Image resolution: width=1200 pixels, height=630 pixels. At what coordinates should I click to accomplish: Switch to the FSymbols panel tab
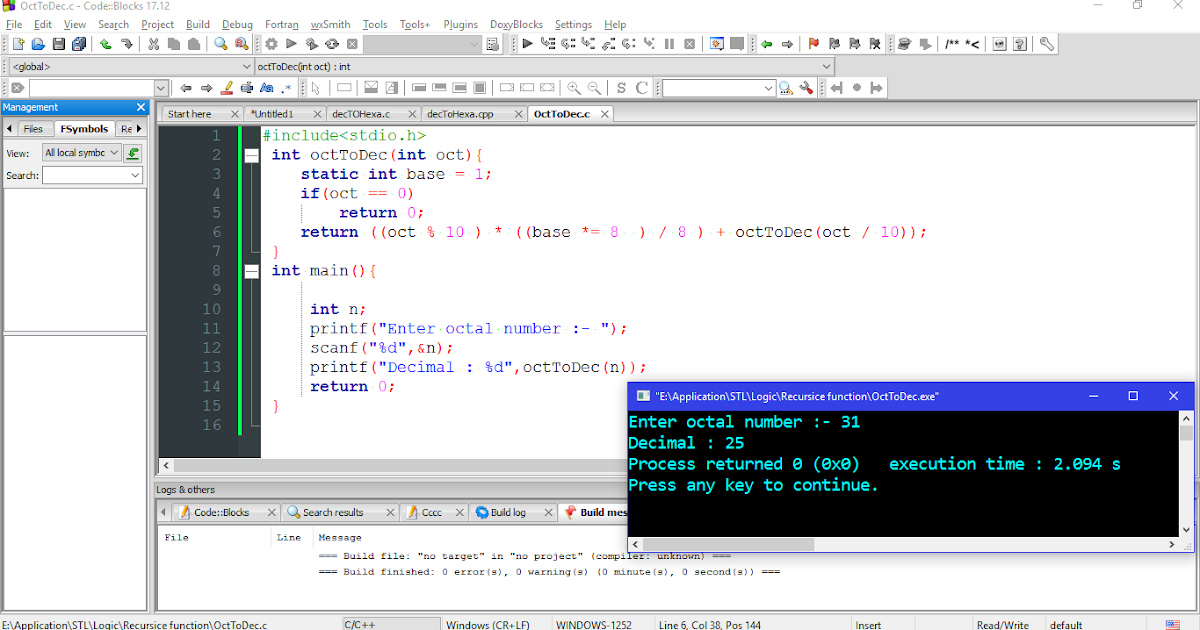(x=84, y=128)
